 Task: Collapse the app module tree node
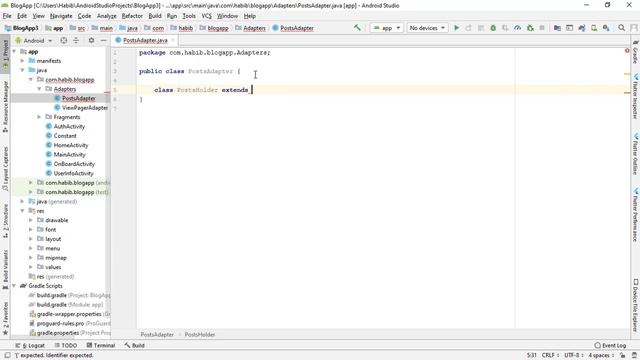pos(15,51)
